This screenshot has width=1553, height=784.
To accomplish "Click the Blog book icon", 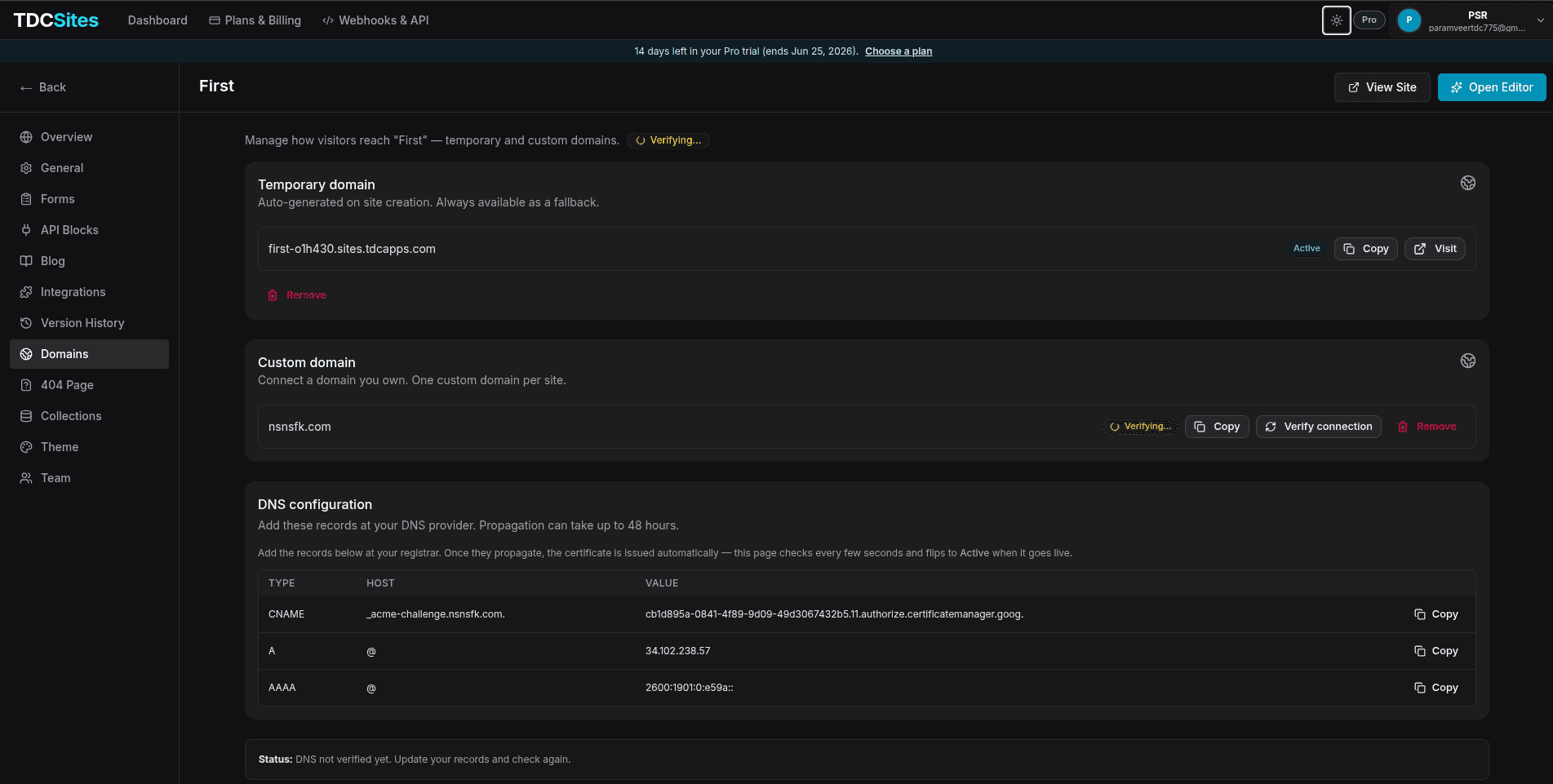I will pyautogui.click(x=26, y=261).
